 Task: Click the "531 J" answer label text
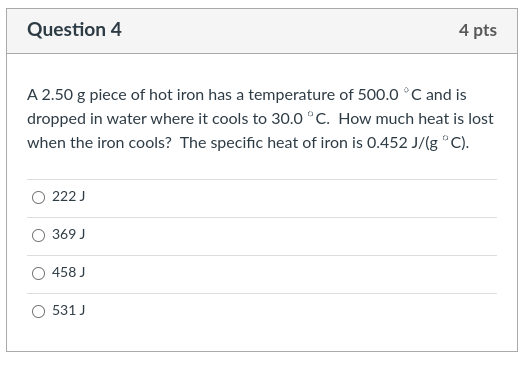69,310
